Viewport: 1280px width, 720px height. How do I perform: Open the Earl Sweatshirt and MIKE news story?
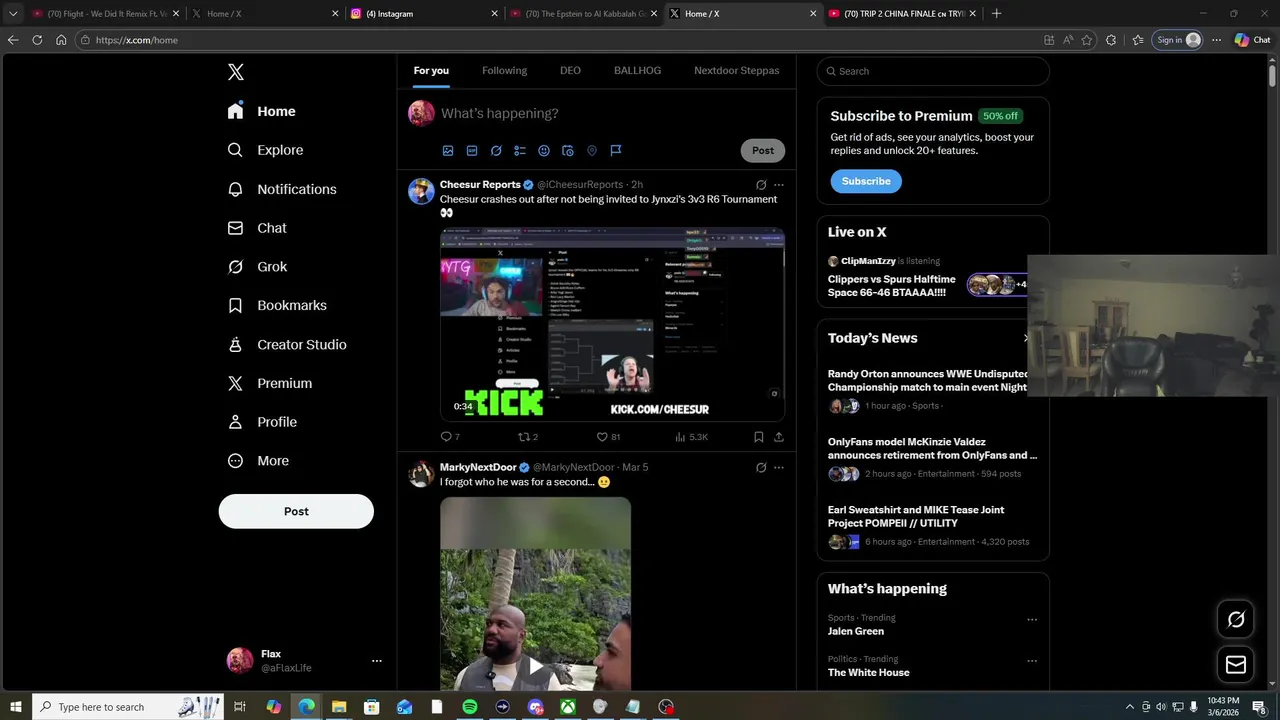pyautogui.click(x=916, y=516)
